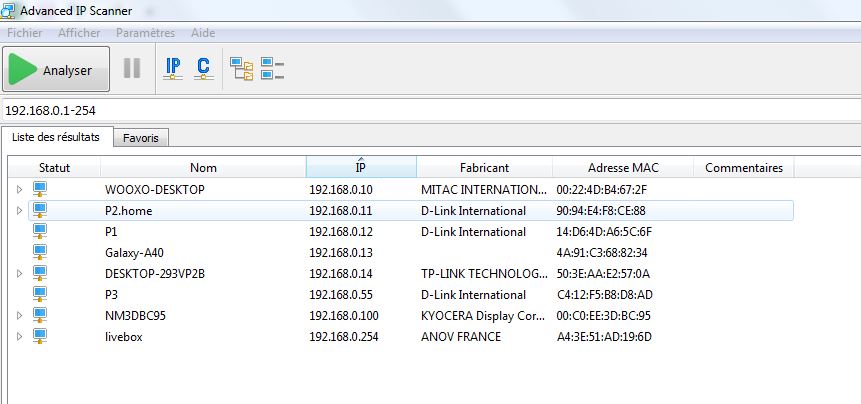This screenshot has height=404, width=861.
Task: Switch to the Favoris tab
Action: 141,138
